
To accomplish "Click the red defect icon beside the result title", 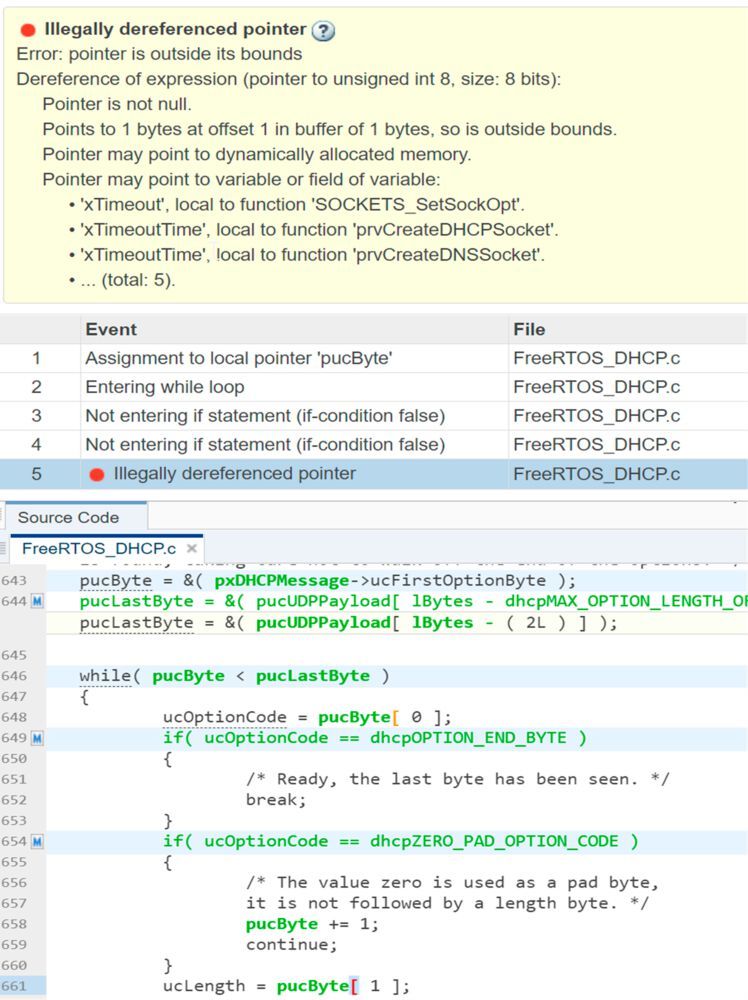I will 28,30.
